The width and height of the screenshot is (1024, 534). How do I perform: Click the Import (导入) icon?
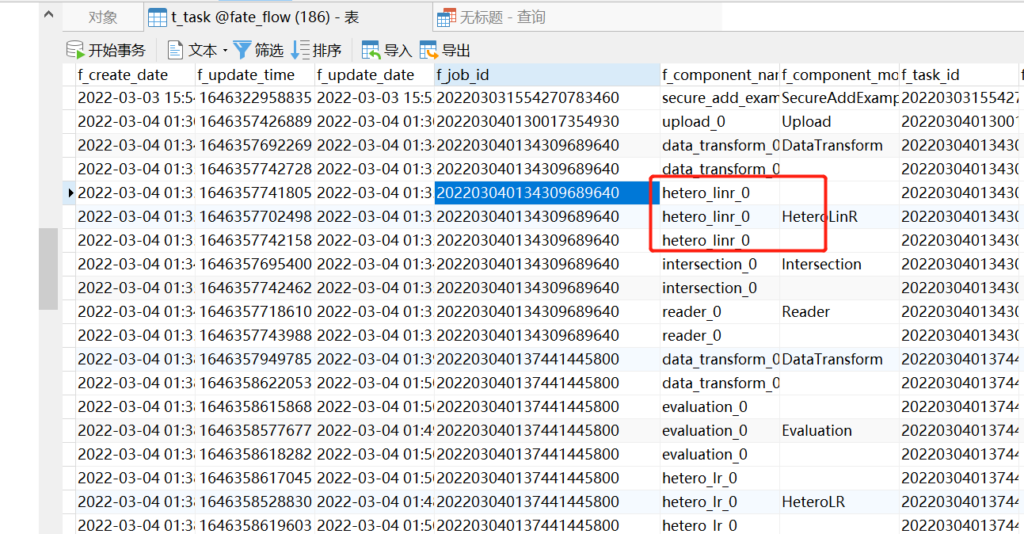tap(371, 50)
